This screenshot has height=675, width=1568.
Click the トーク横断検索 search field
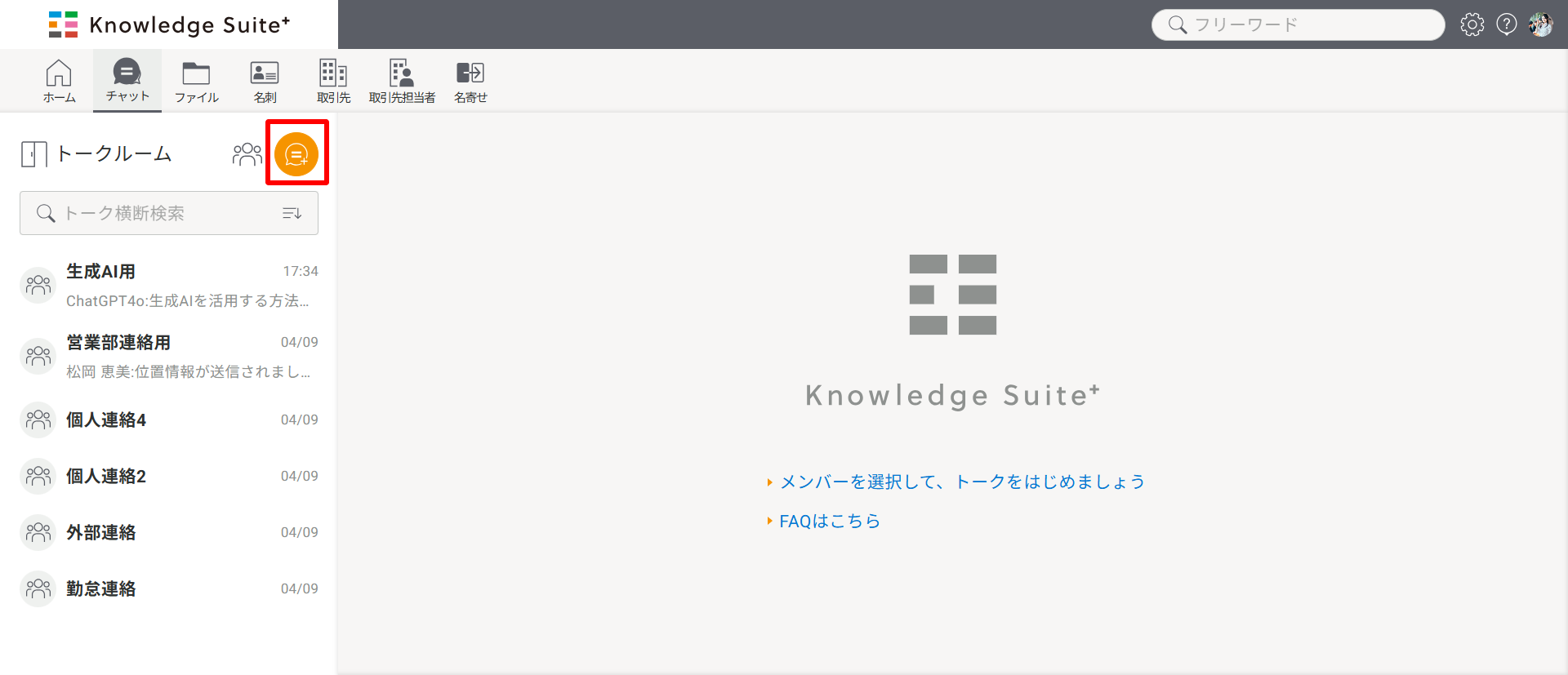[x=169, y=213]
